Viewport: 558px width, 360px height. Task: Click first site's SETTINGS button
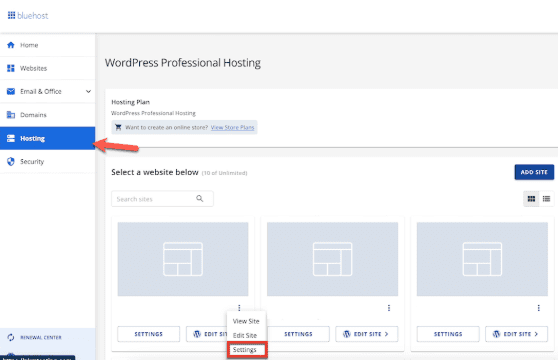(x=149, y=334)
